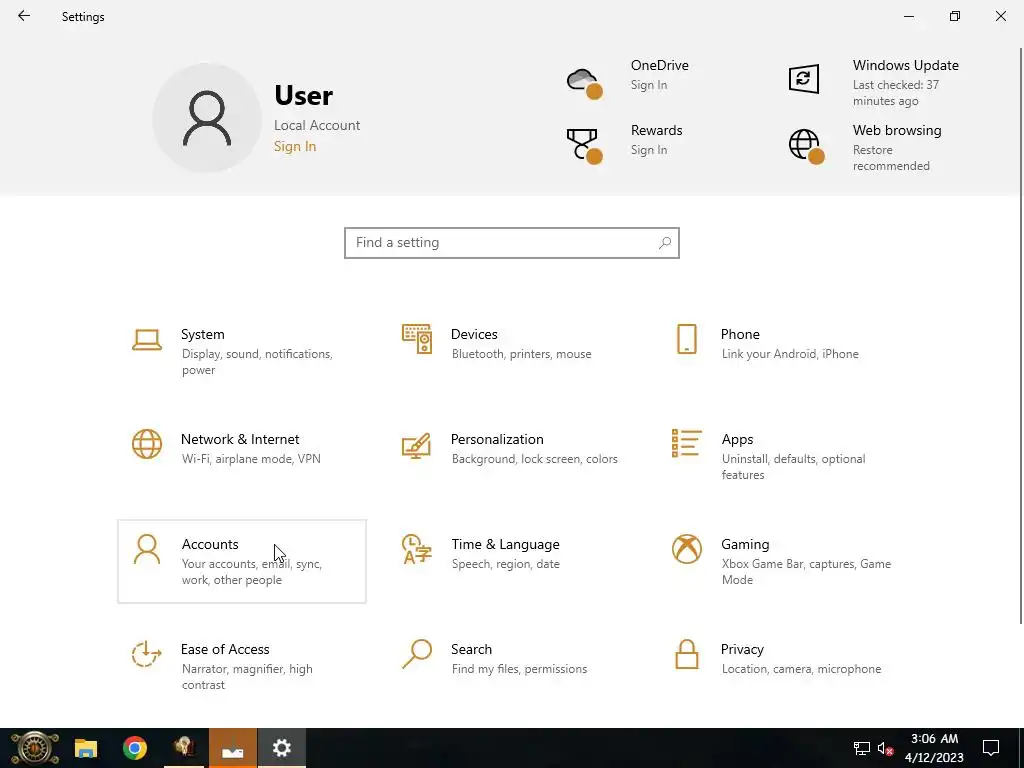Click the OneDrive cloud icon
The image size is (1024, 768).
point(584,83)
